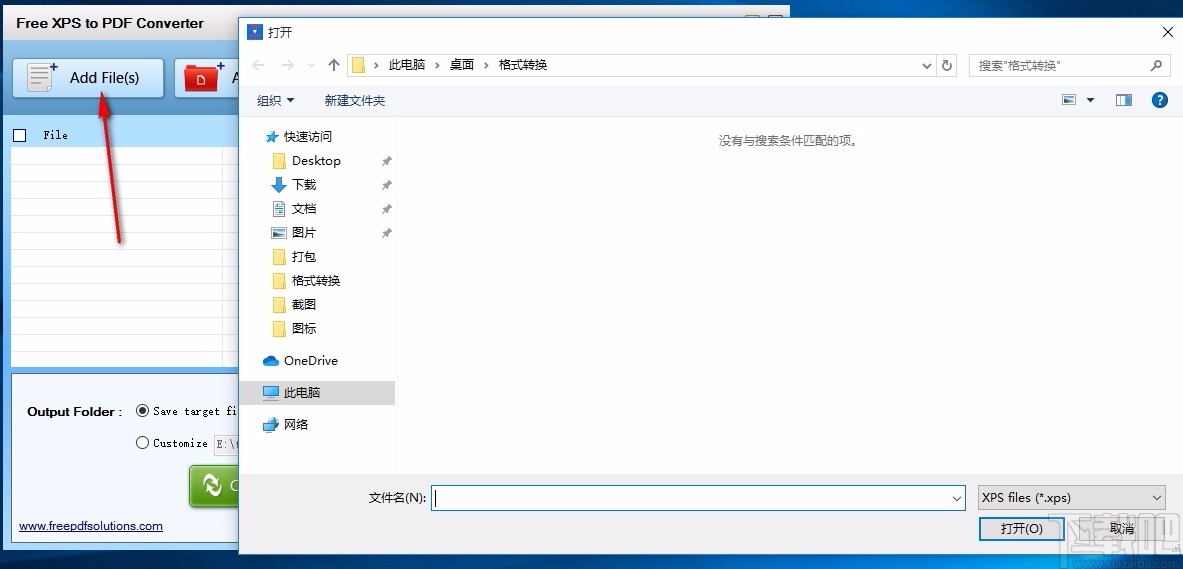Click the magnifier search icon
The image size is (1183, 569).
(x=1156, y=66)
